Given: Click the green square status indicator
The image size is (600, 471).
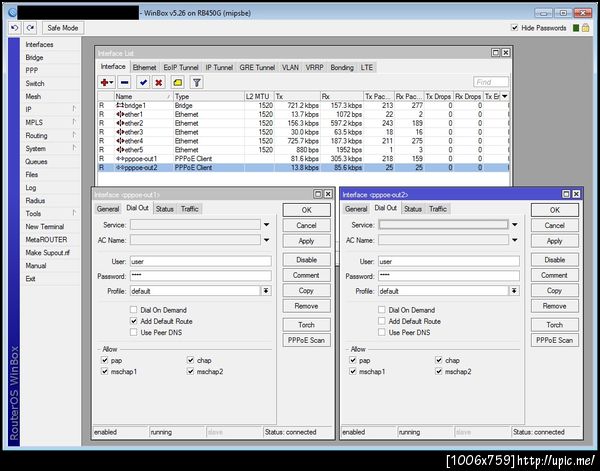Looking at the screenshot, I should [576, 28].
